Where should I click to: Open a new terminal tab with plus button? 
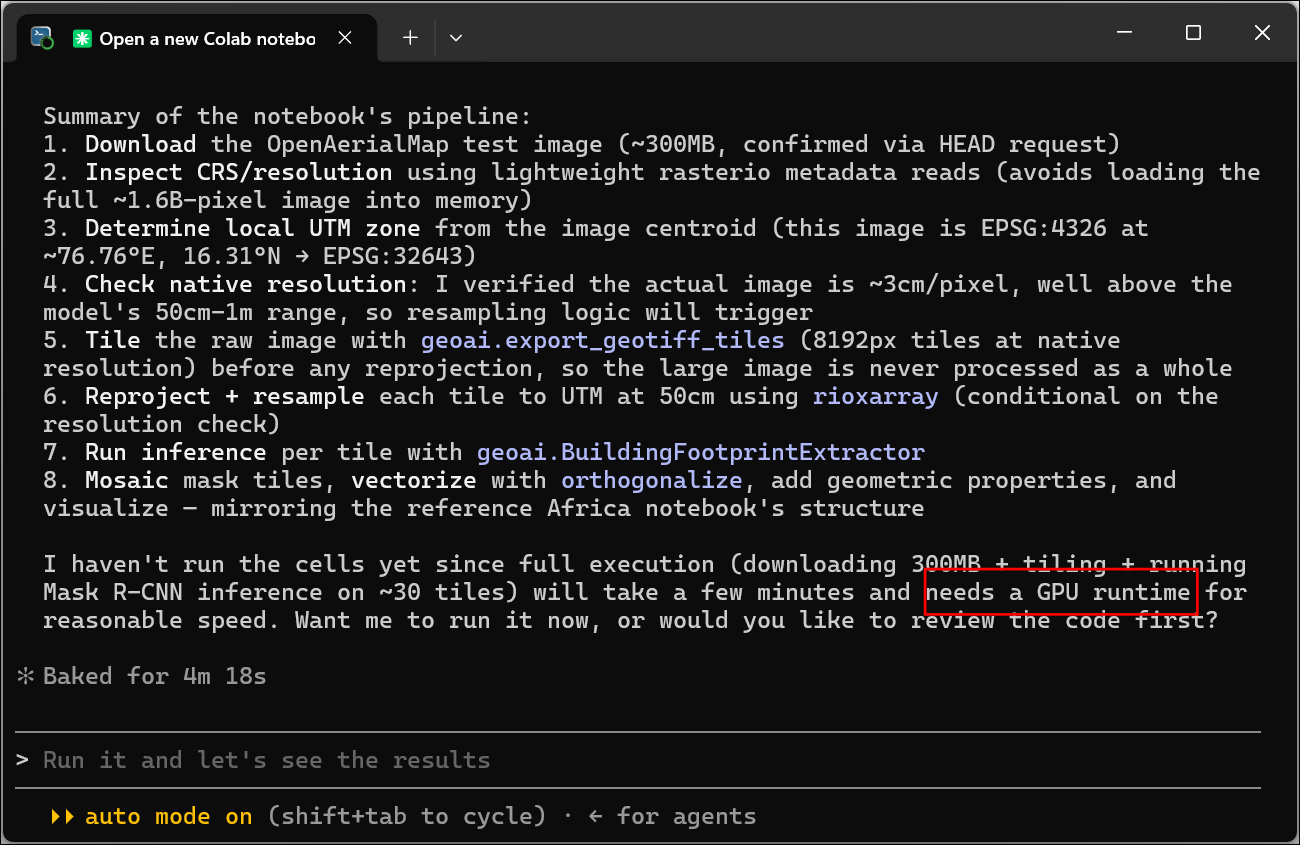pyautogui.click(x=410, y=38)
